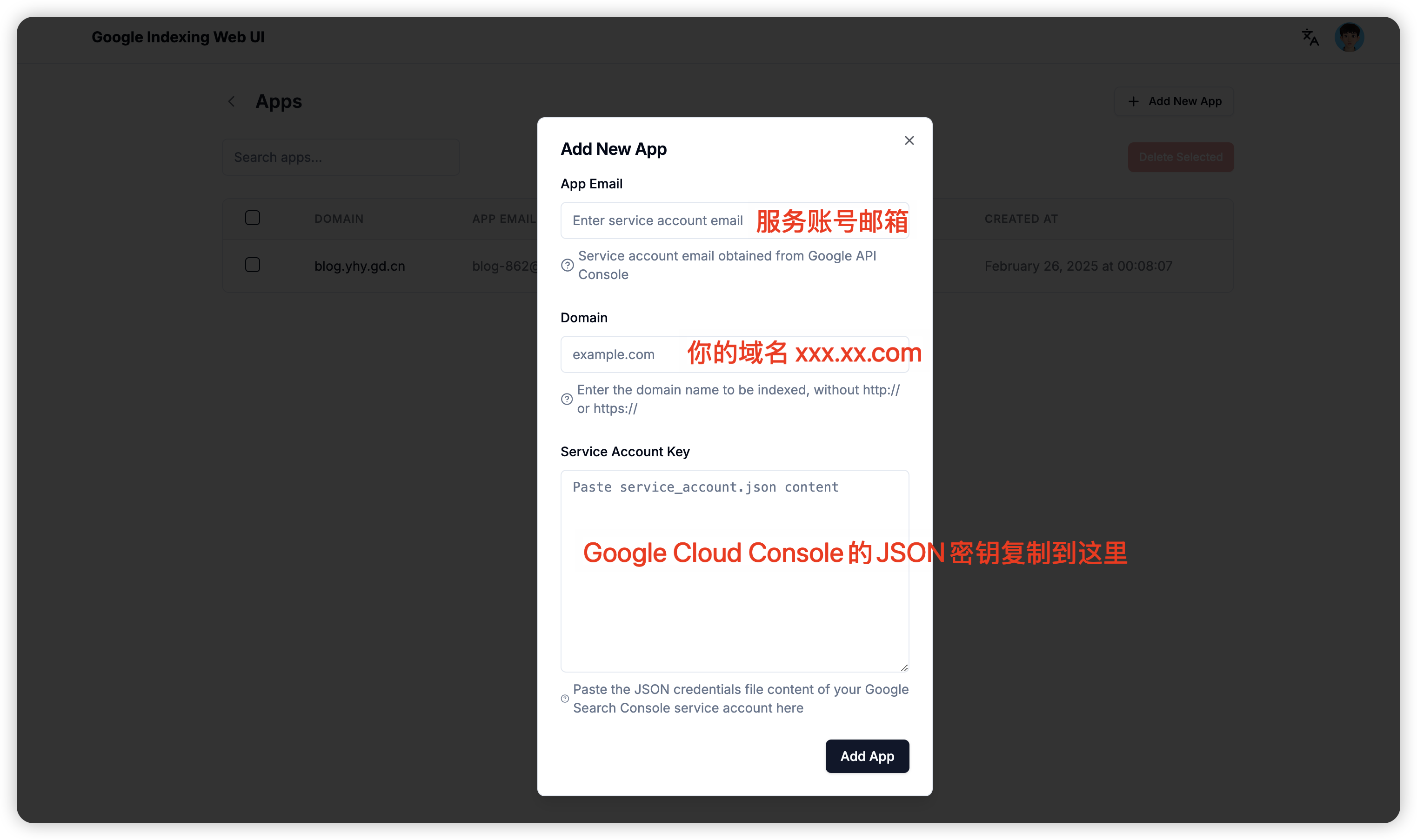Screen dimensions: 1417x840
Task: Click the APP EMAIL column header
Action: point(504,219)
